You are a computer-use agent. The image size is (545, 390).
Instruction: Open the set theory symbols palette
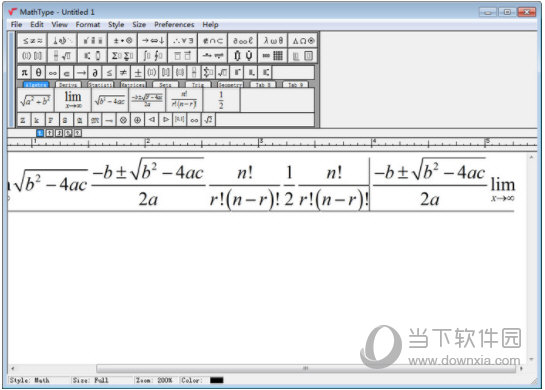[213, 41]
